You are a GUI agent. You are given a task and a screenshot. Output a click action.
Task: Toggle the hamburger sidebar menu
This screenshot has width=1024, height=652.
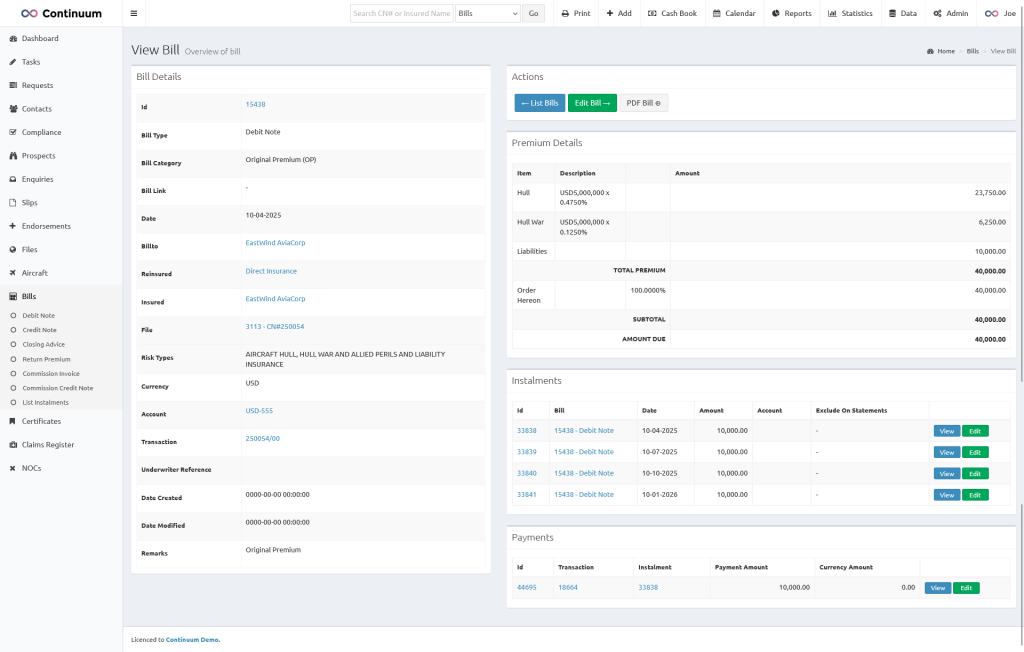134,13
